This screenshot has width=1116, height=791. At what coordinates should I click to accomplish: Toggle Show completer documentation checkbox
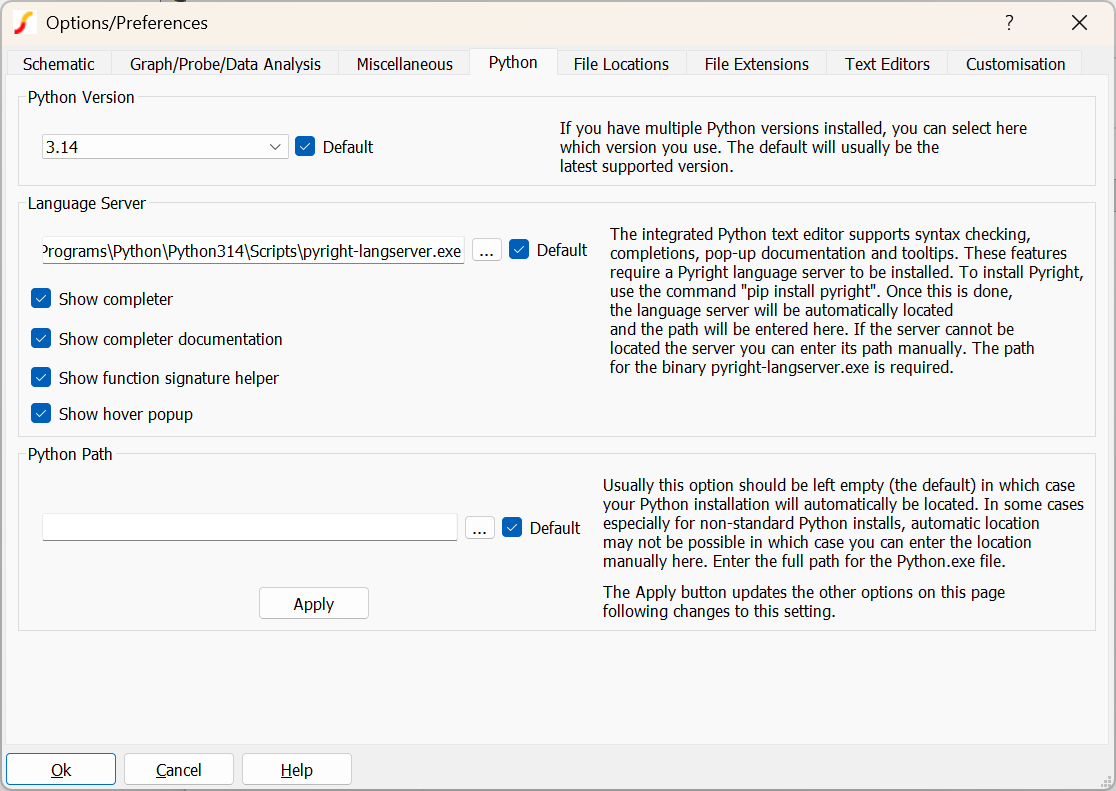pos(41,339)
